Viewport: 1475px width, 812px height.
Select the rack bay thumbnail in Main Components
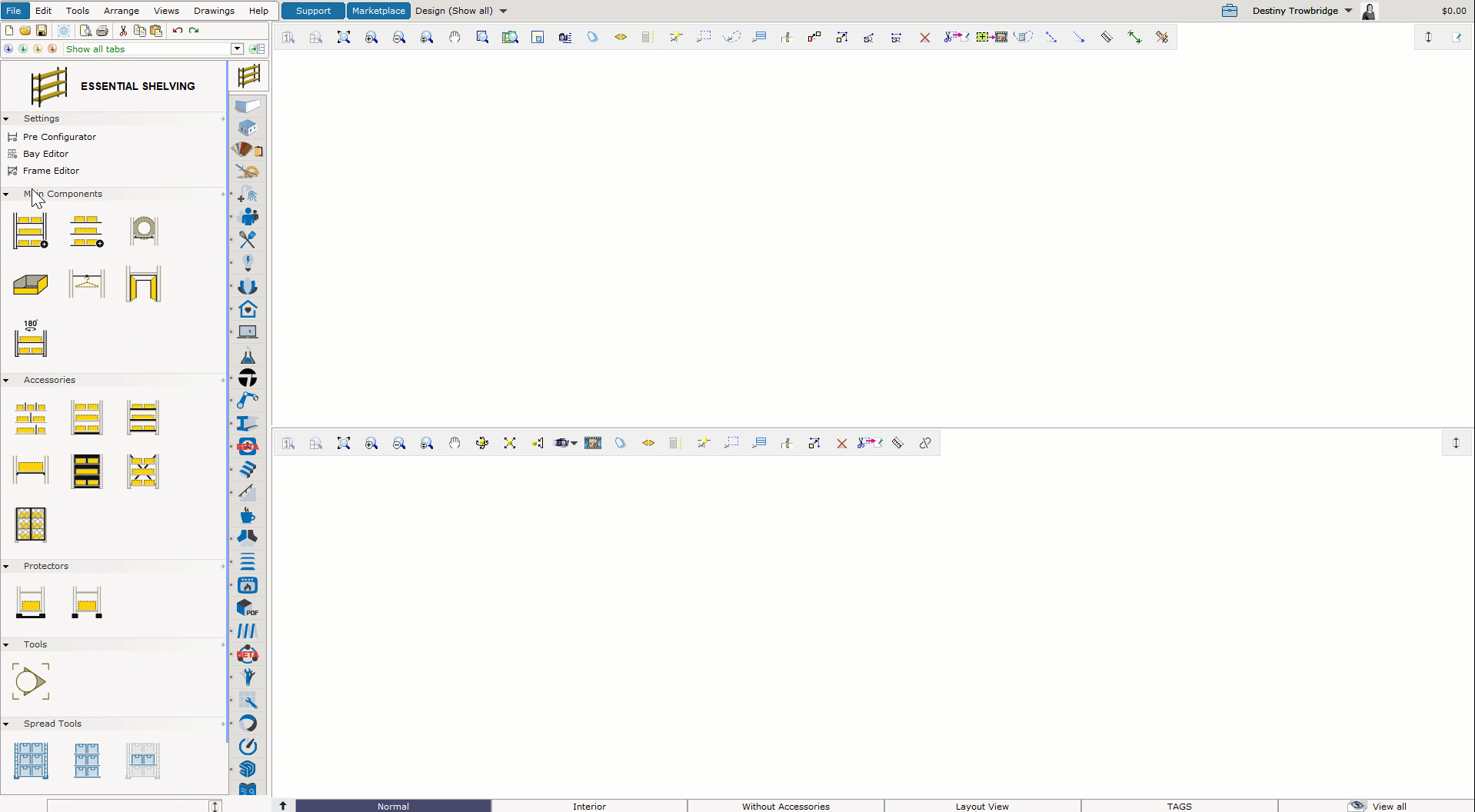point(30,230)
